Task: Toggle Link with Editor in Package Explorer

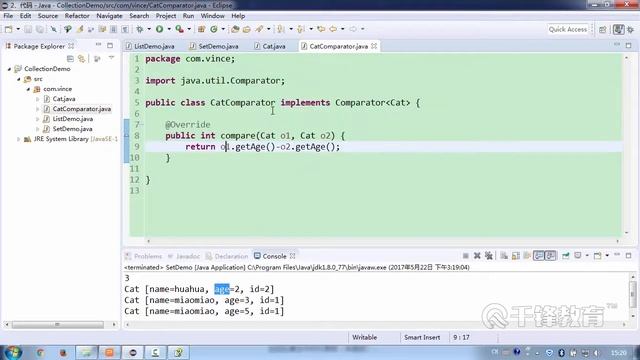Action: (82, 59)
